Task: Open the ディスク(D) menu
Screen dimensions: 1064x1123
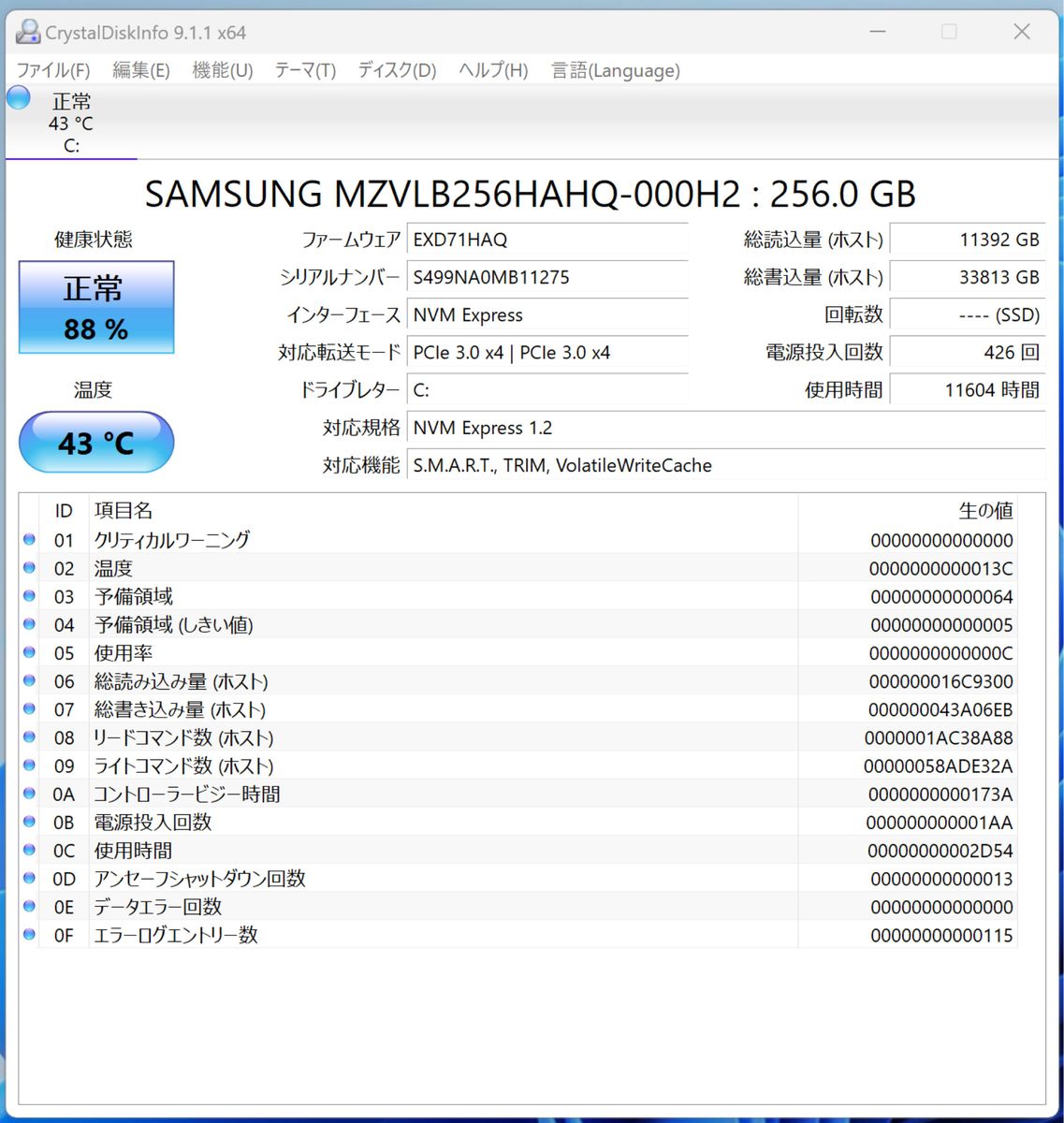Action: (397, 70)
